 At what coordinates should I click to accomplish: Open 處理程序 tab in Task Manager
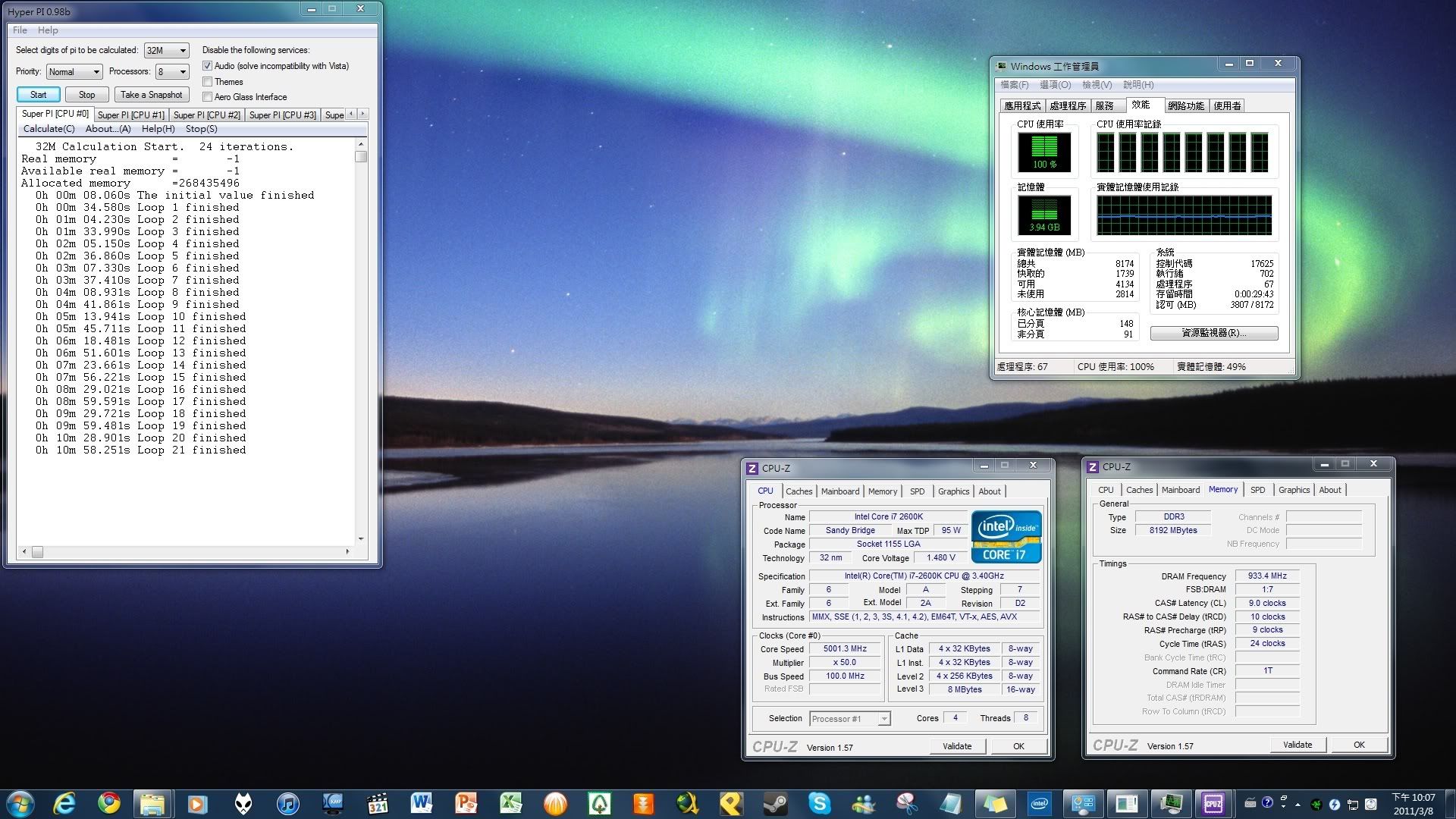coord(1068,106)
